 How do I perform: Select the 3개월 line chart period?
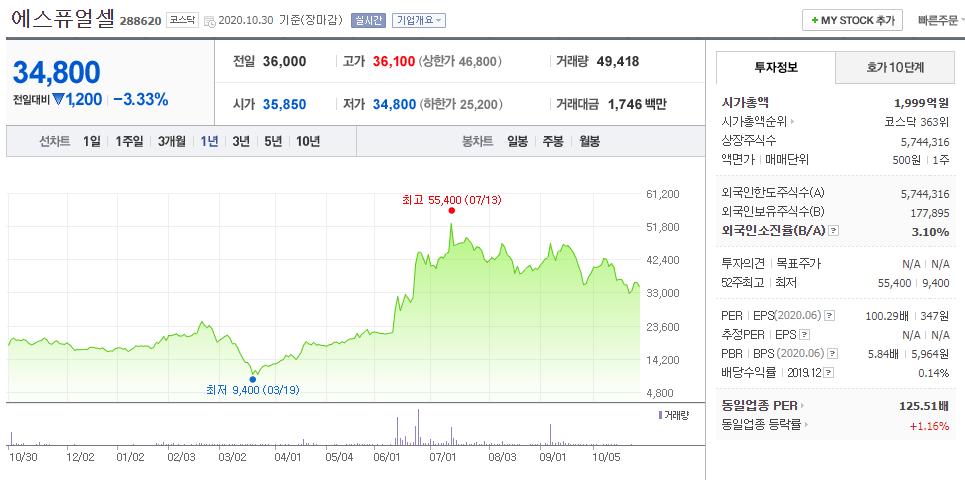pyautogui.click(x=172, y=141)
